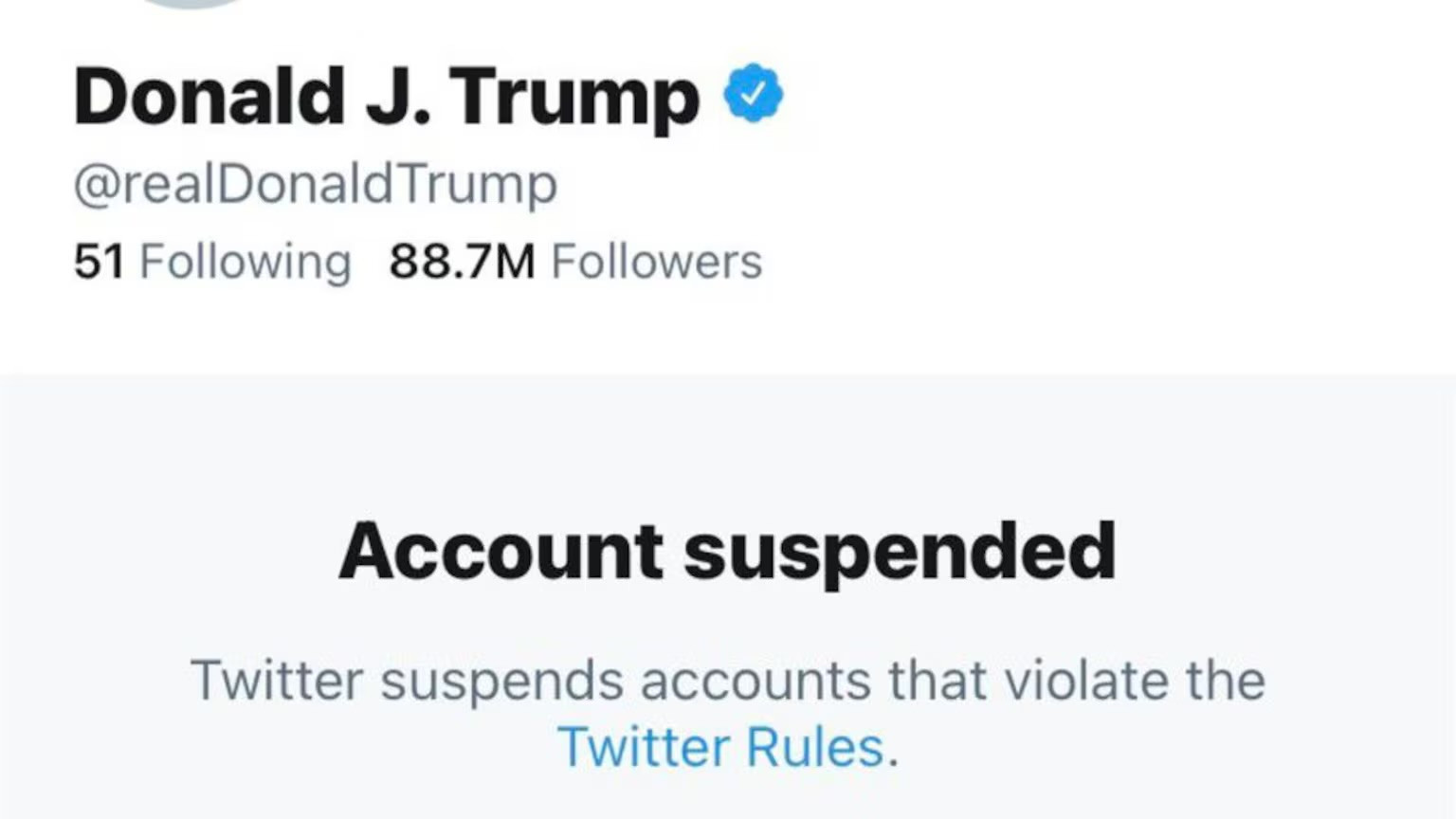Click the word Following
Screen dimensions: 1456x819
click(246, 263)
